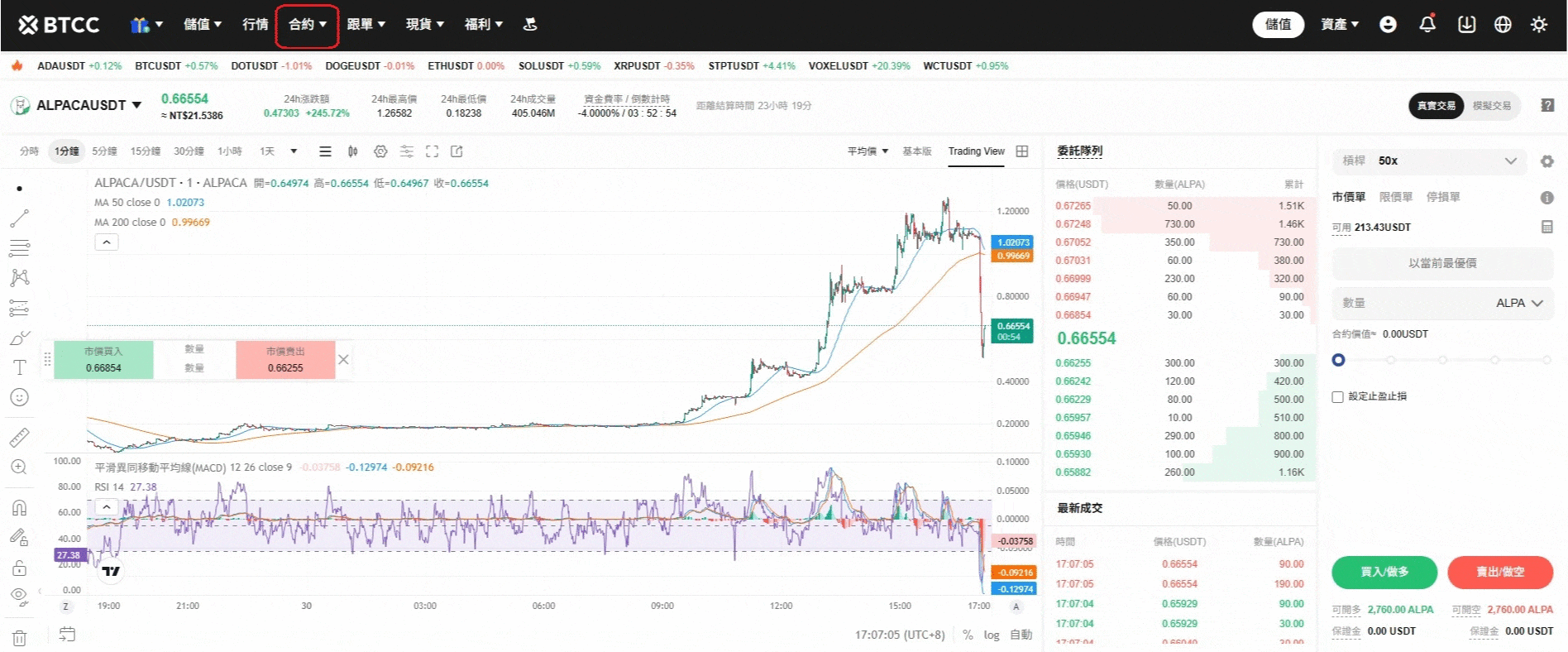Expand the 福利 rewards menu
This screenshot has width=1568, height=652.
point(484,25)
